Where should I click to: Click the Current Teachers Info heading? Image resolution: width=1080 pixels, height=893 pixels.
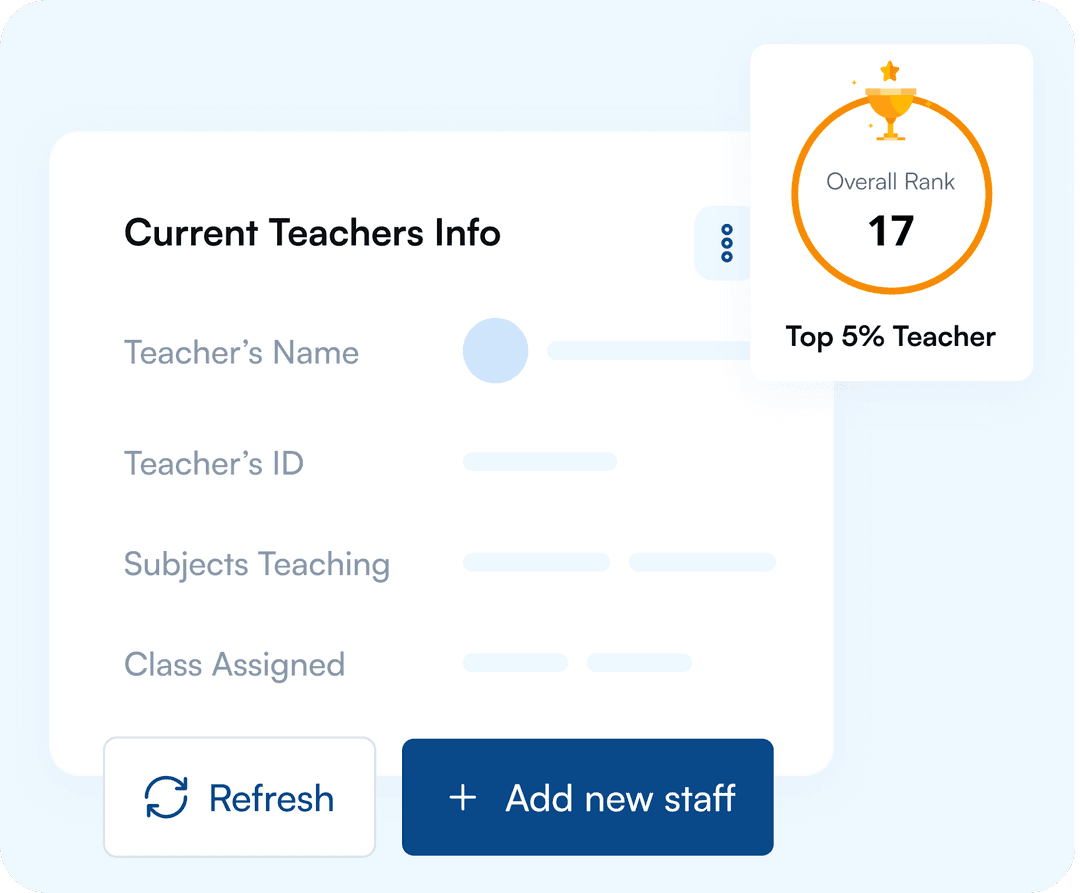(312, 233)
